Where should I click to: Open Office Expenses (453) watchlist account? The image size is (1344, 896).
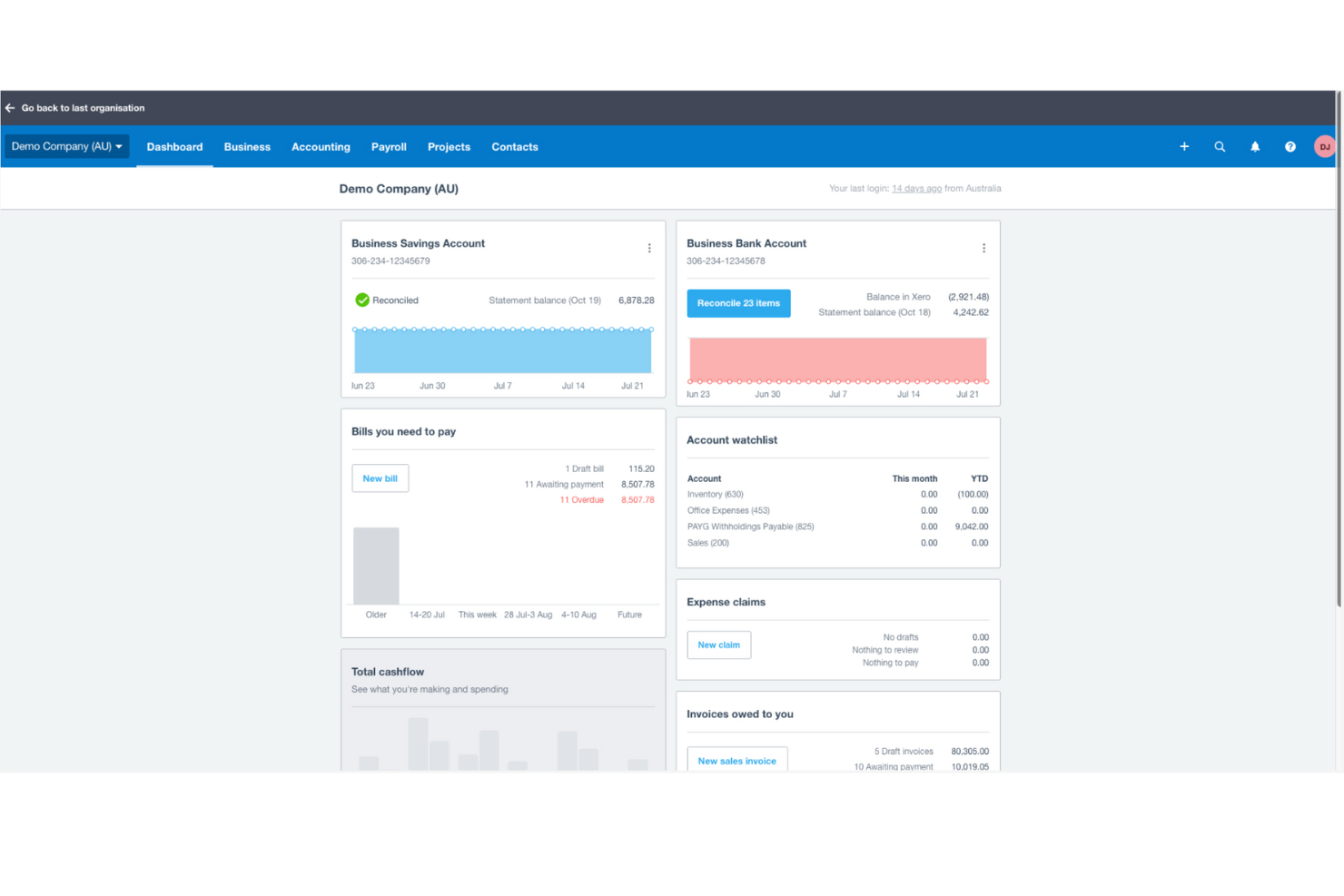(x=728, y=511)
